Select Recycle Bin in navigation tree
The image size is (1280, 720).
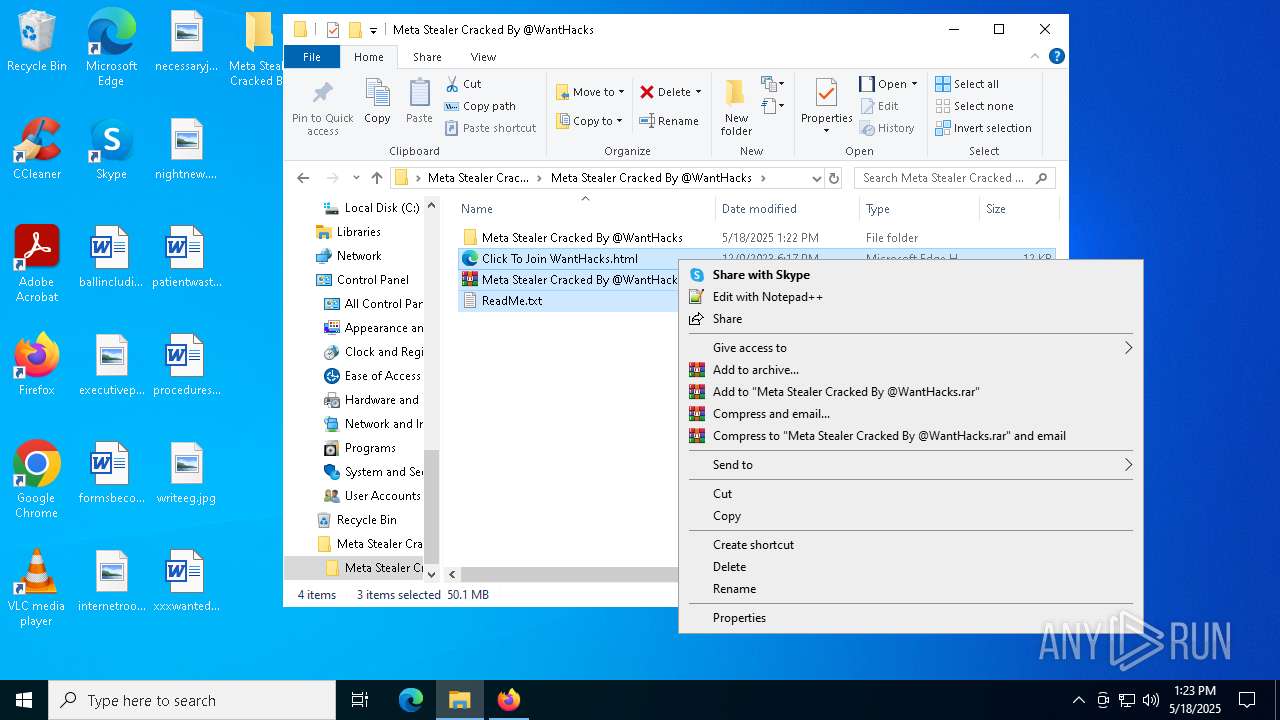[357, 520]
